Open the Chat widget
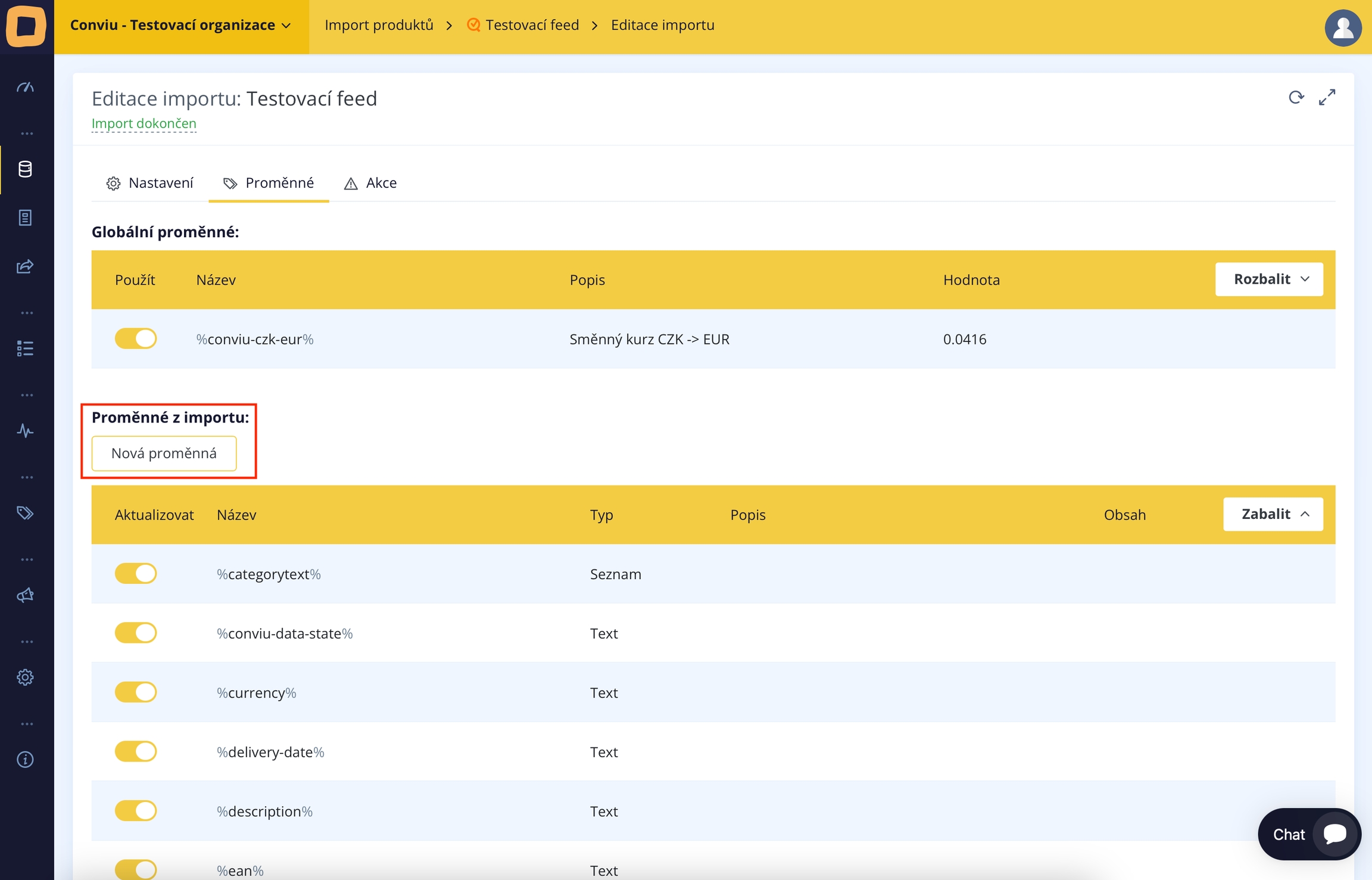Viewport: 1372px width, 880px height. pyautogui.click(x=1308, y=834)
